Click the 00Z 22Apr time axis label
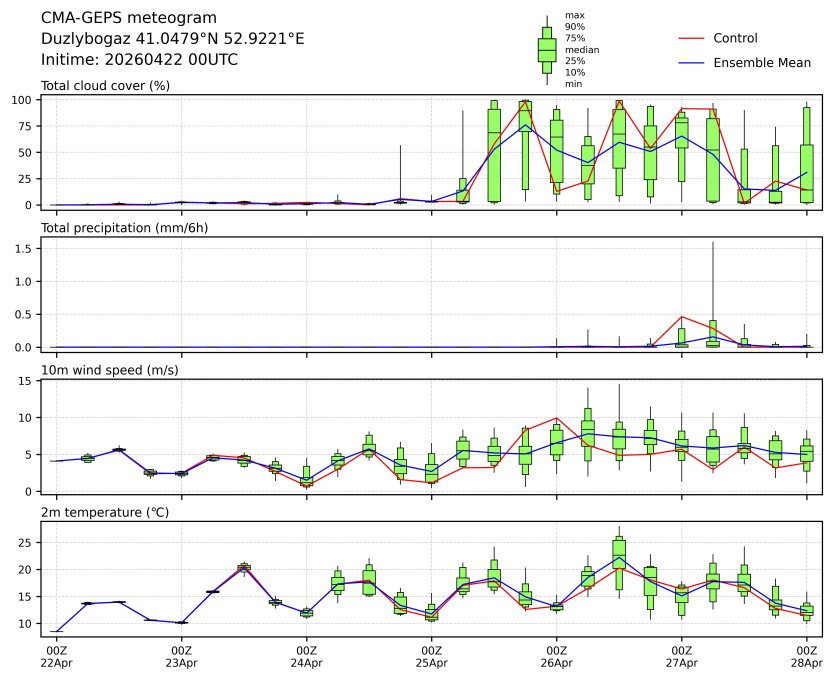834x680 pixels. click(56, 657)
